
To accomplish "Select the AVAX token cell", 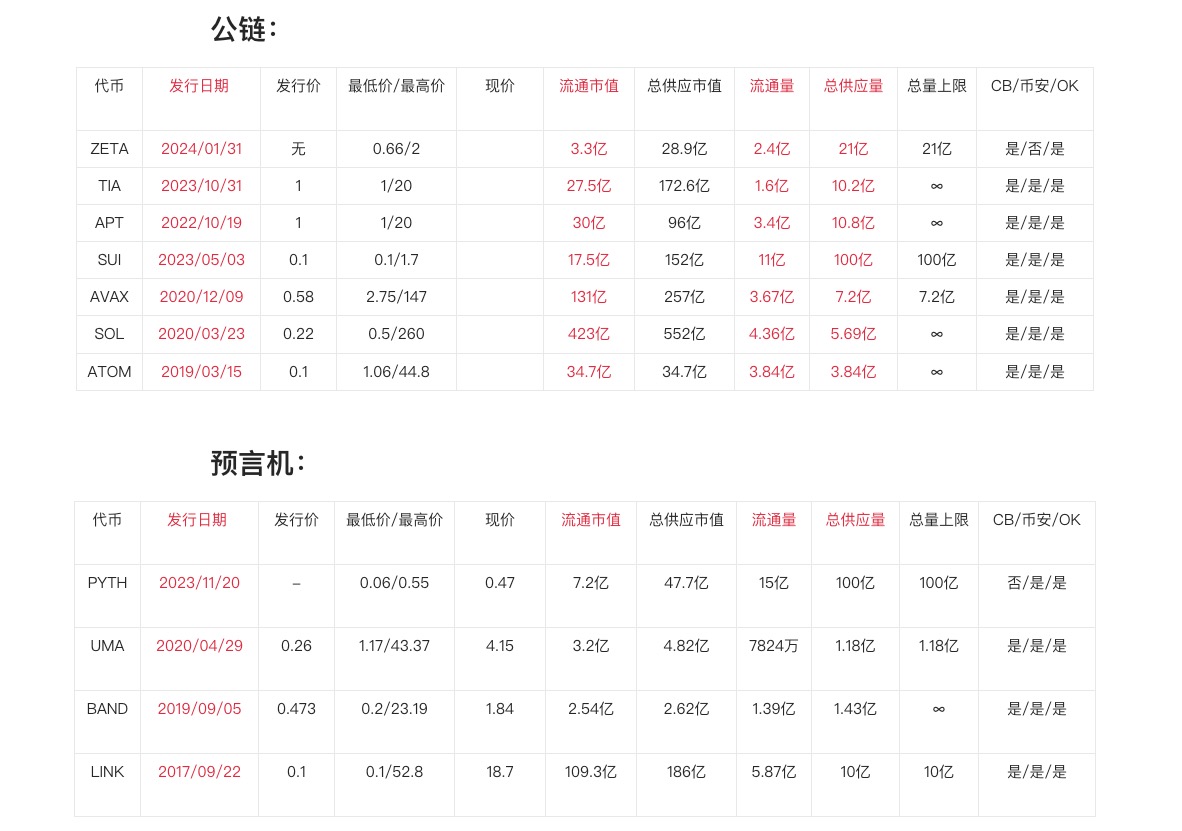I will (x=109, y=296).
